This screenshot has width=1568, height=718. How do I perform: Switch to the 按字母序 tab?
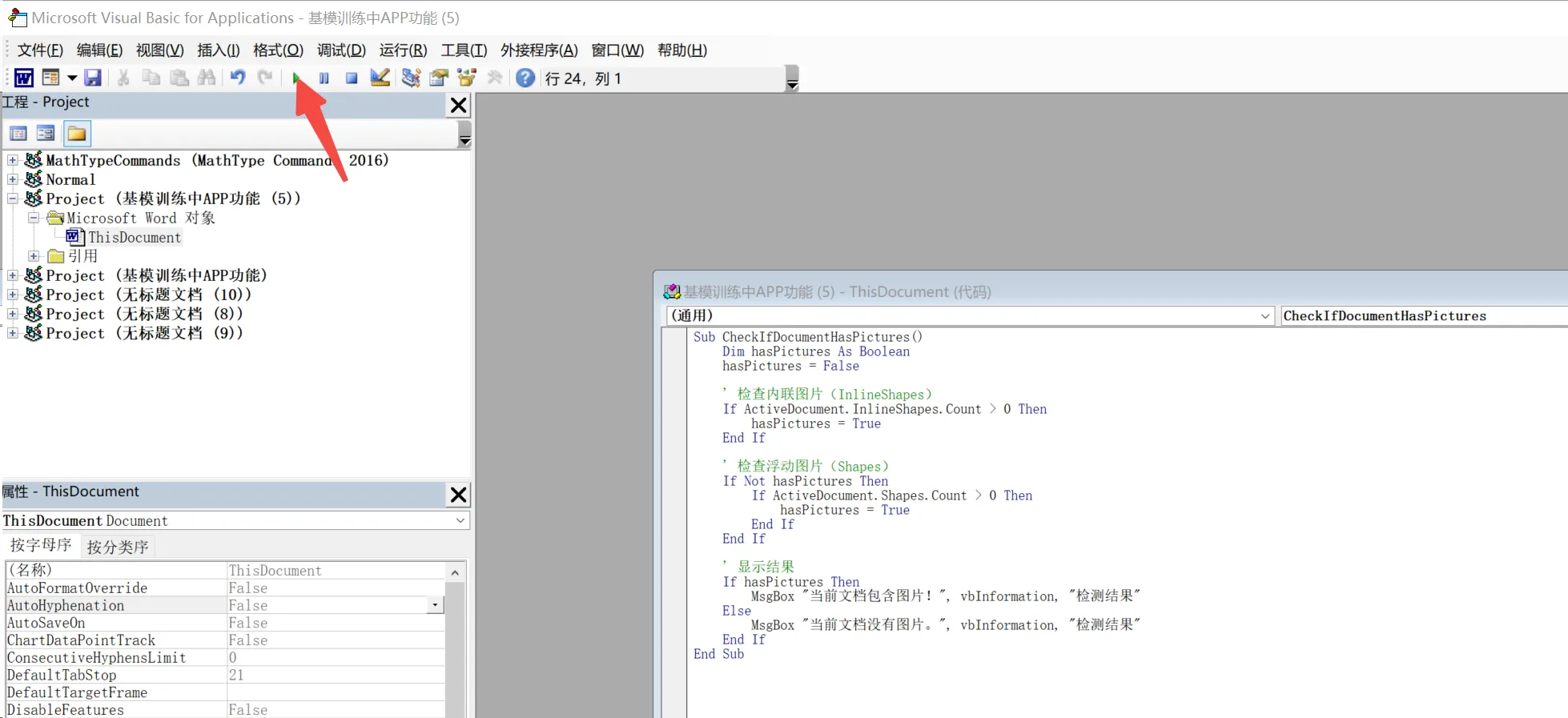[41, 545]
